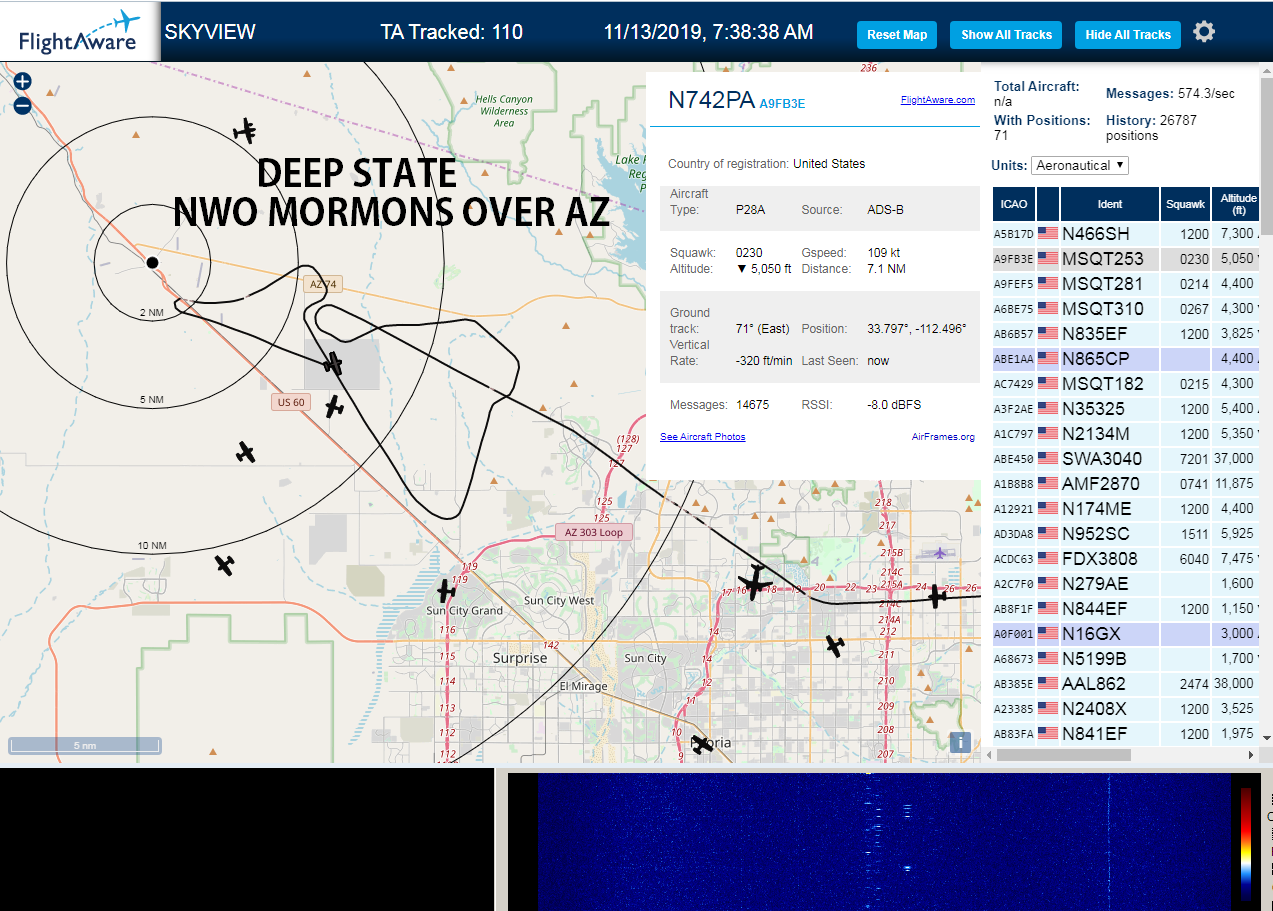1273x911 pixels.
Task: Sort table by Altitude column
Action: 1238,203
